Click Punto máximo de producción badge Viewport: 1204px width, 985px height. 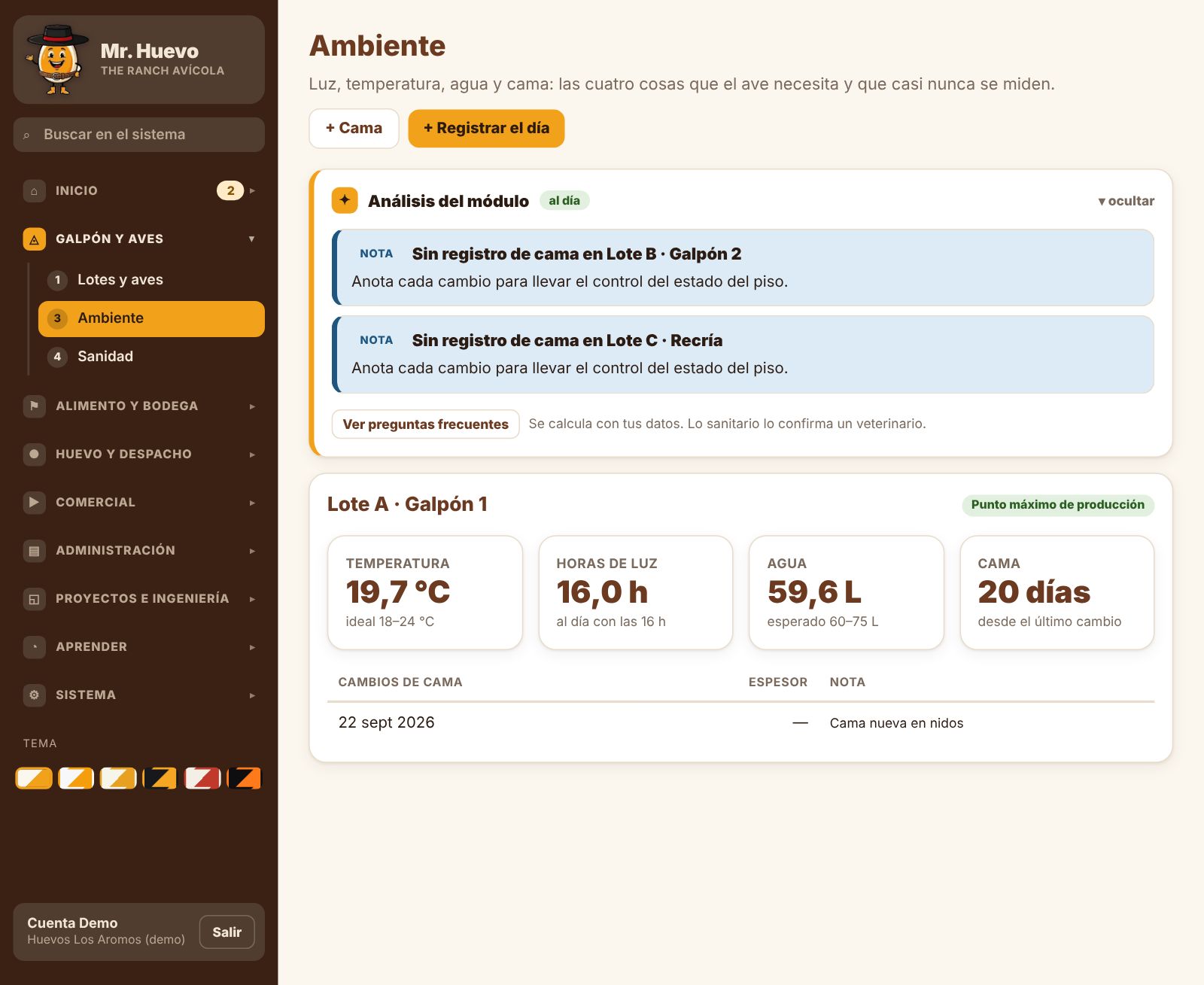point(1058,505)
